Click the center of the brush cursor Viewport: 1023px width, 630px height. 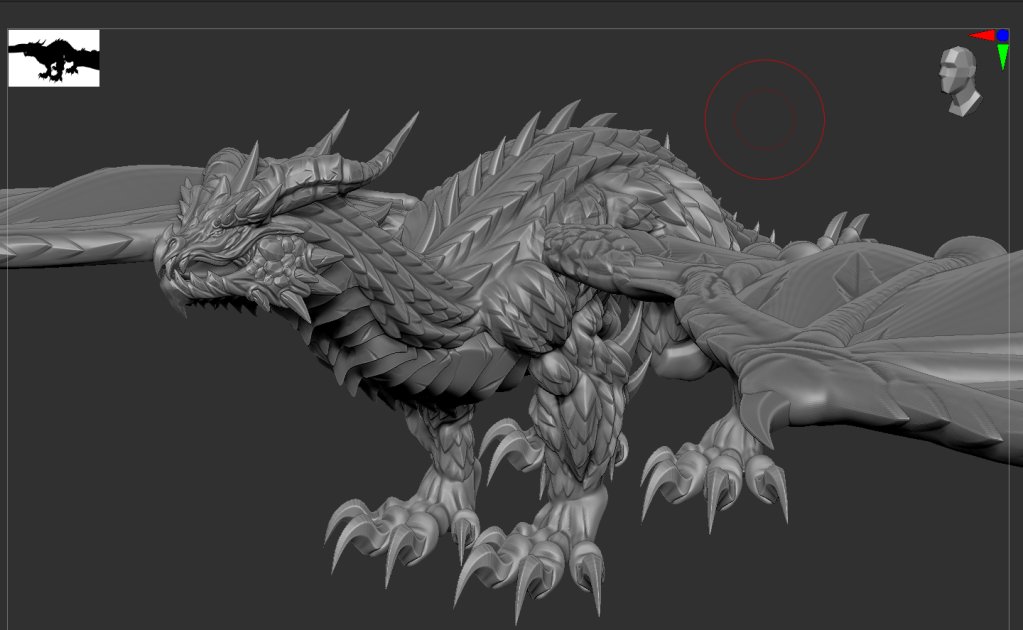(763, 118)
